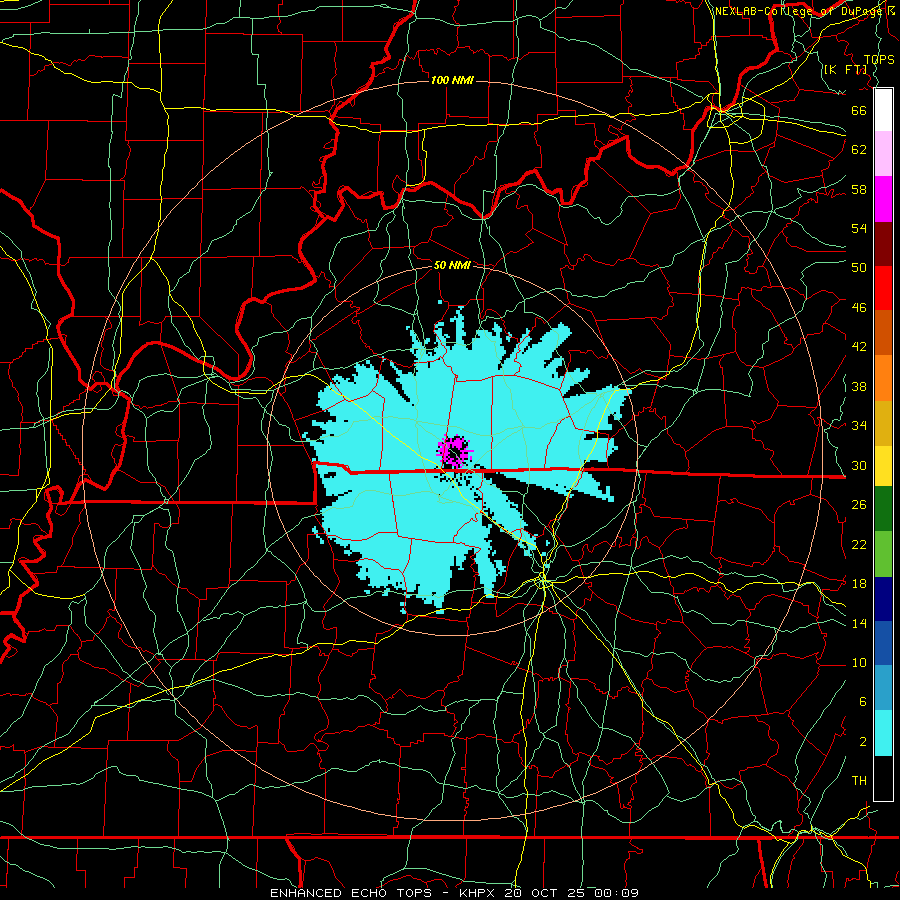900x900 pixels.
Task: Click the magenta echo at the radar center
Action: click(x=454, y=451)
